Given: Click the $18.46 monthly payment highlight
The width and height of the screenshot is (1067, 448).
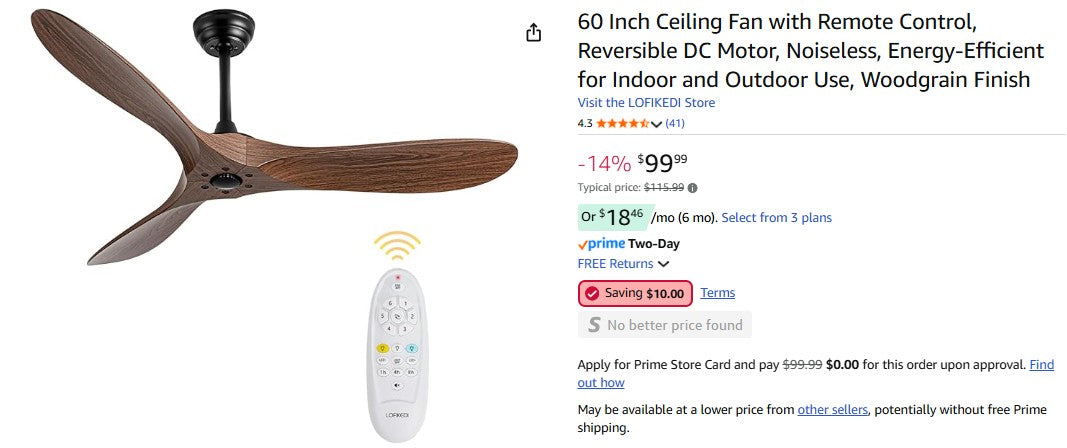Looking at the screenshot, I should click(614, 217).
